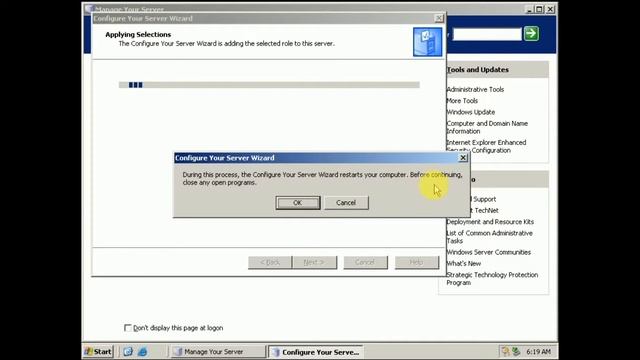640x360 pixels.
Task: Launch Internet Explorer from quick launch
Action: 142,352
